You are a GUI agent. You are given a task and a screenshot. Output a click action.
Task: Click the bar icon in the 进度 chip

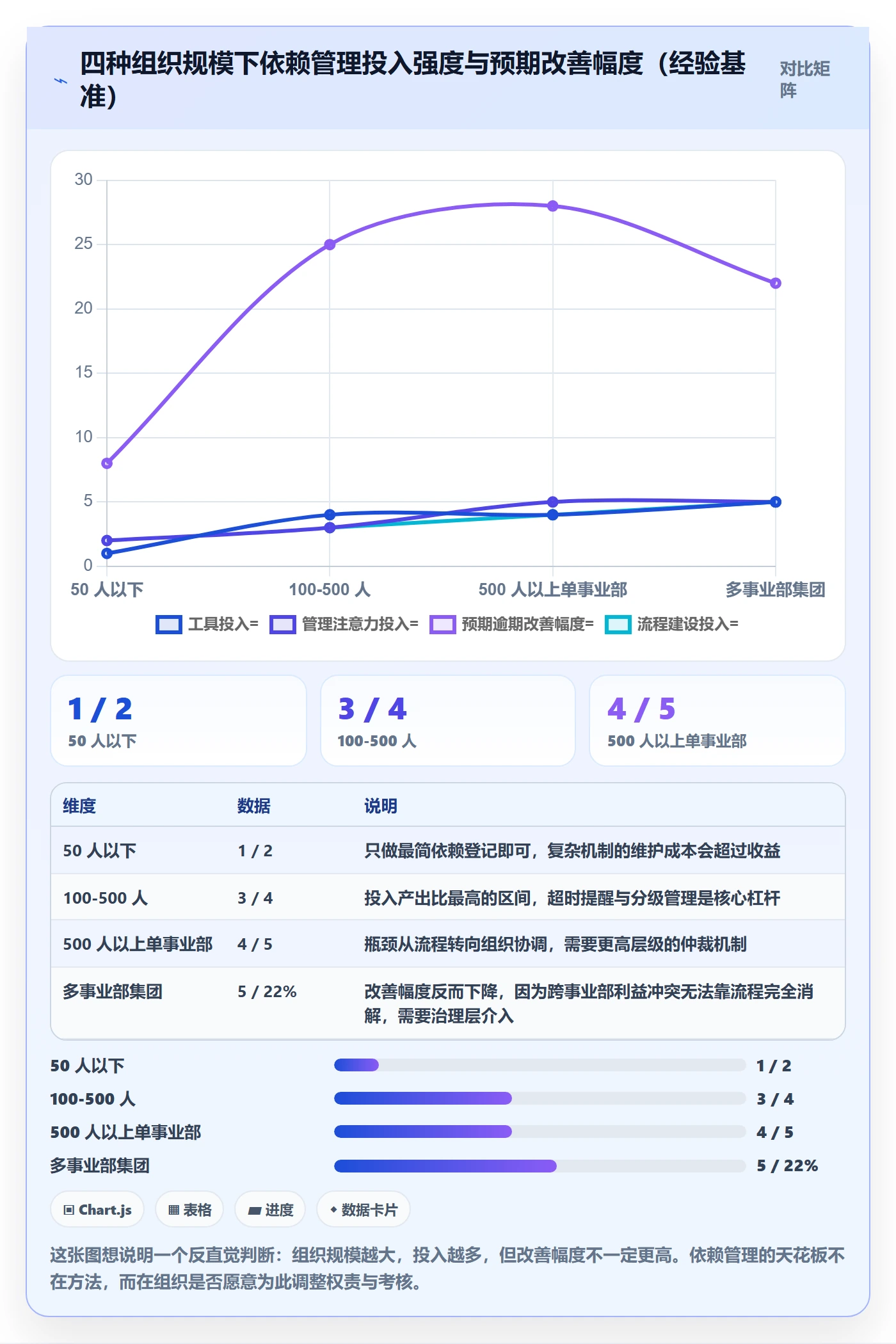point(255,1210)
